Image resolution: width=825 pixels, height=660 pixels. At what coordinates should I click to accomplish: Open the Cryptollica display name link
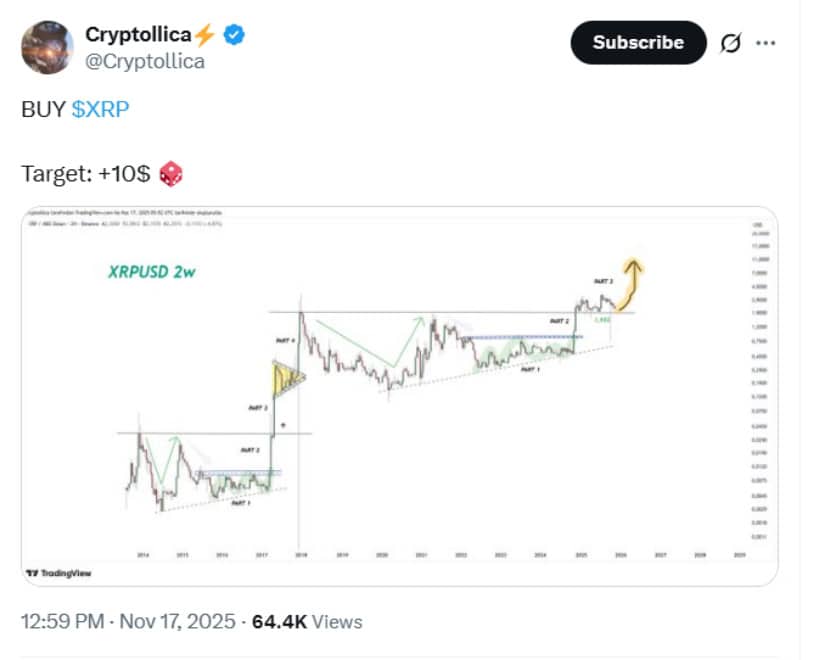[x=138, y=35]
